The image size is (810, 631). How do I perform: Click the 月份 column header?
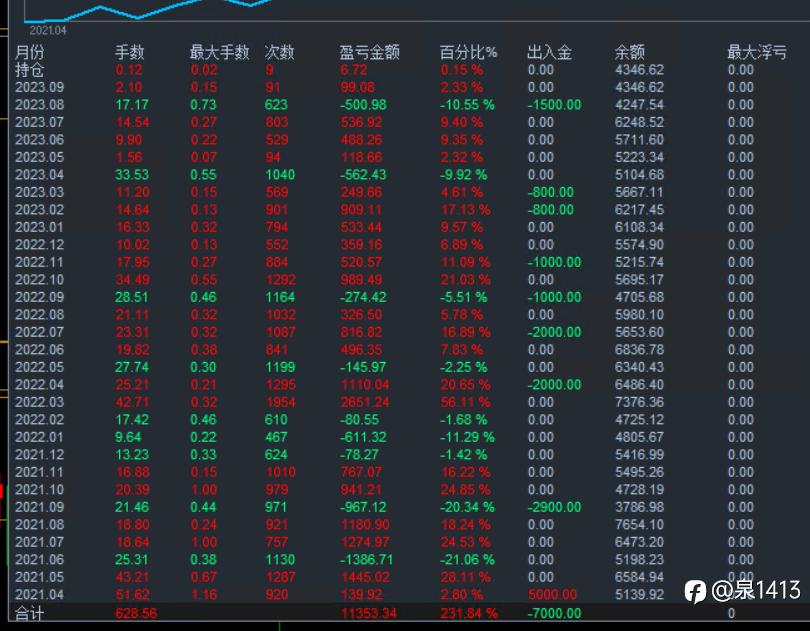coord(29,52)
